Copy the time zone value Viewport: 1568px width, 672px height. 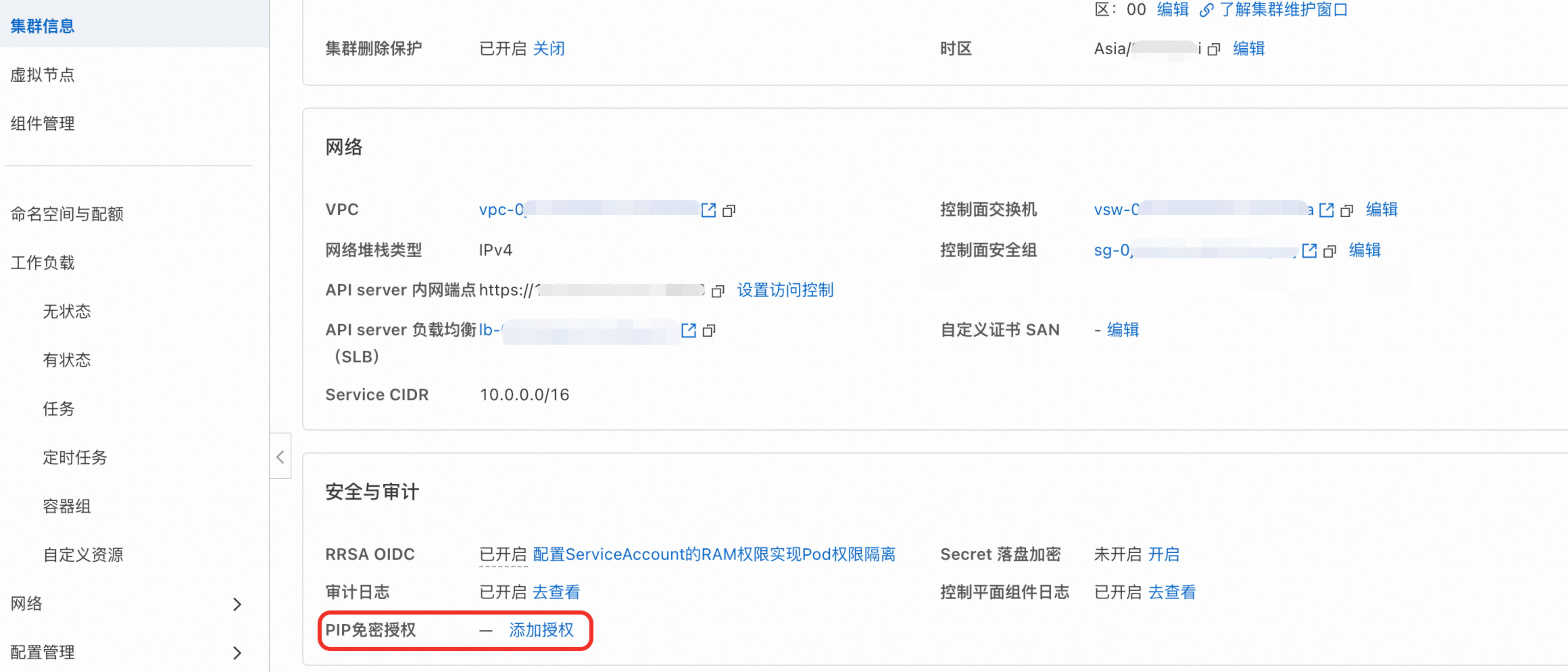pos(1214,49)
